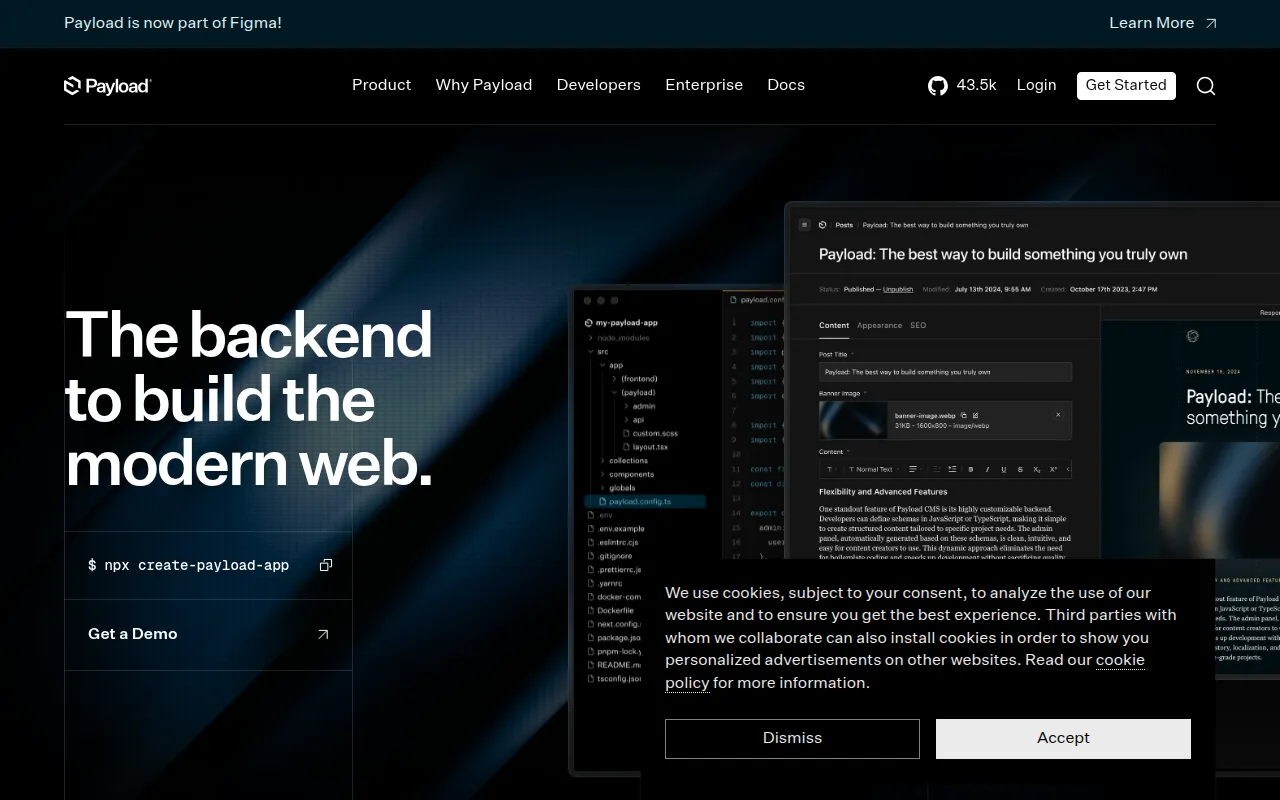Click the edit icon beside banner-image.webp
The image size is (1280, 800).
coord(975,415)
